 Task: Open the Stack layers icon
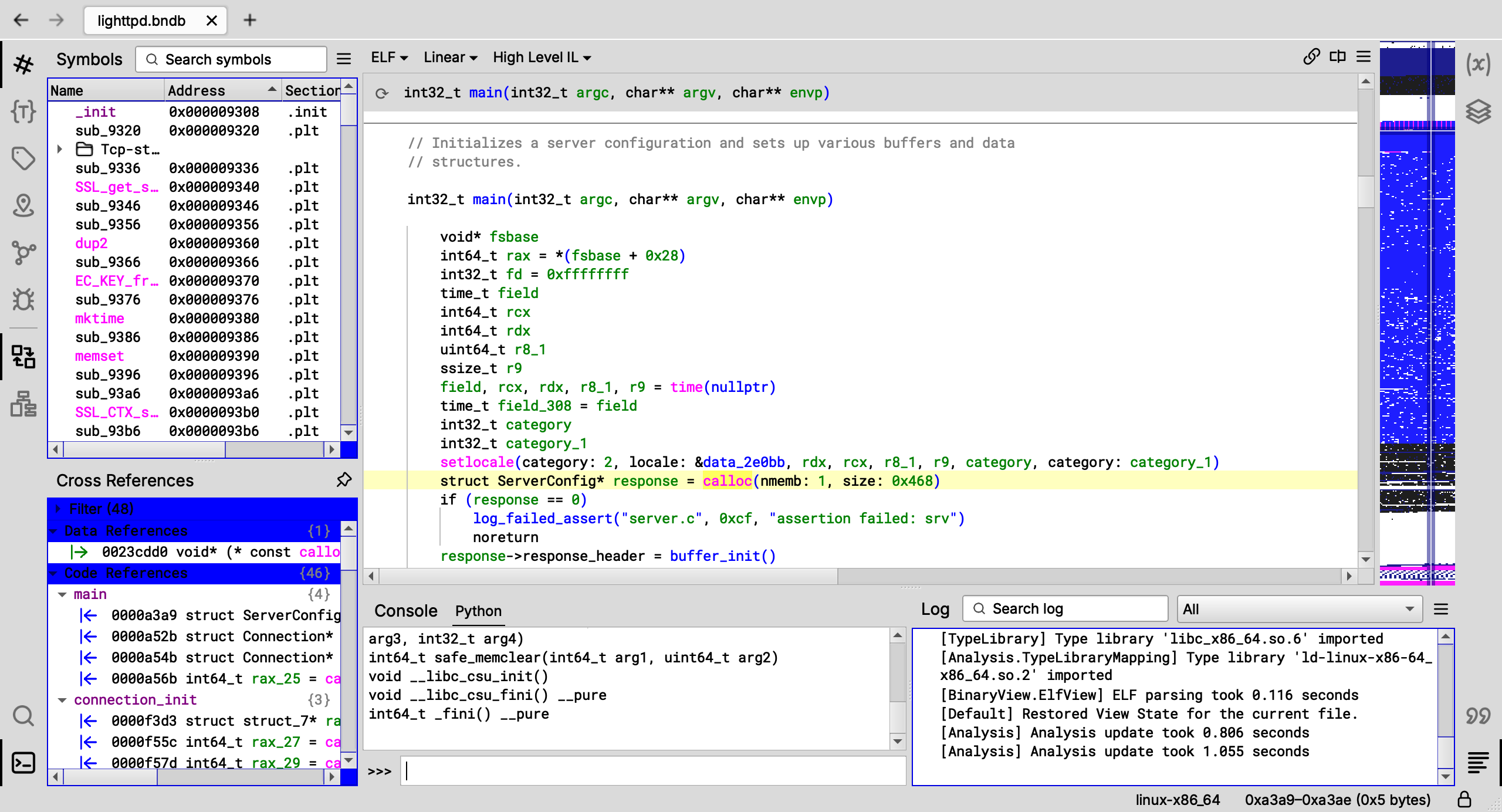[1478, 111]
